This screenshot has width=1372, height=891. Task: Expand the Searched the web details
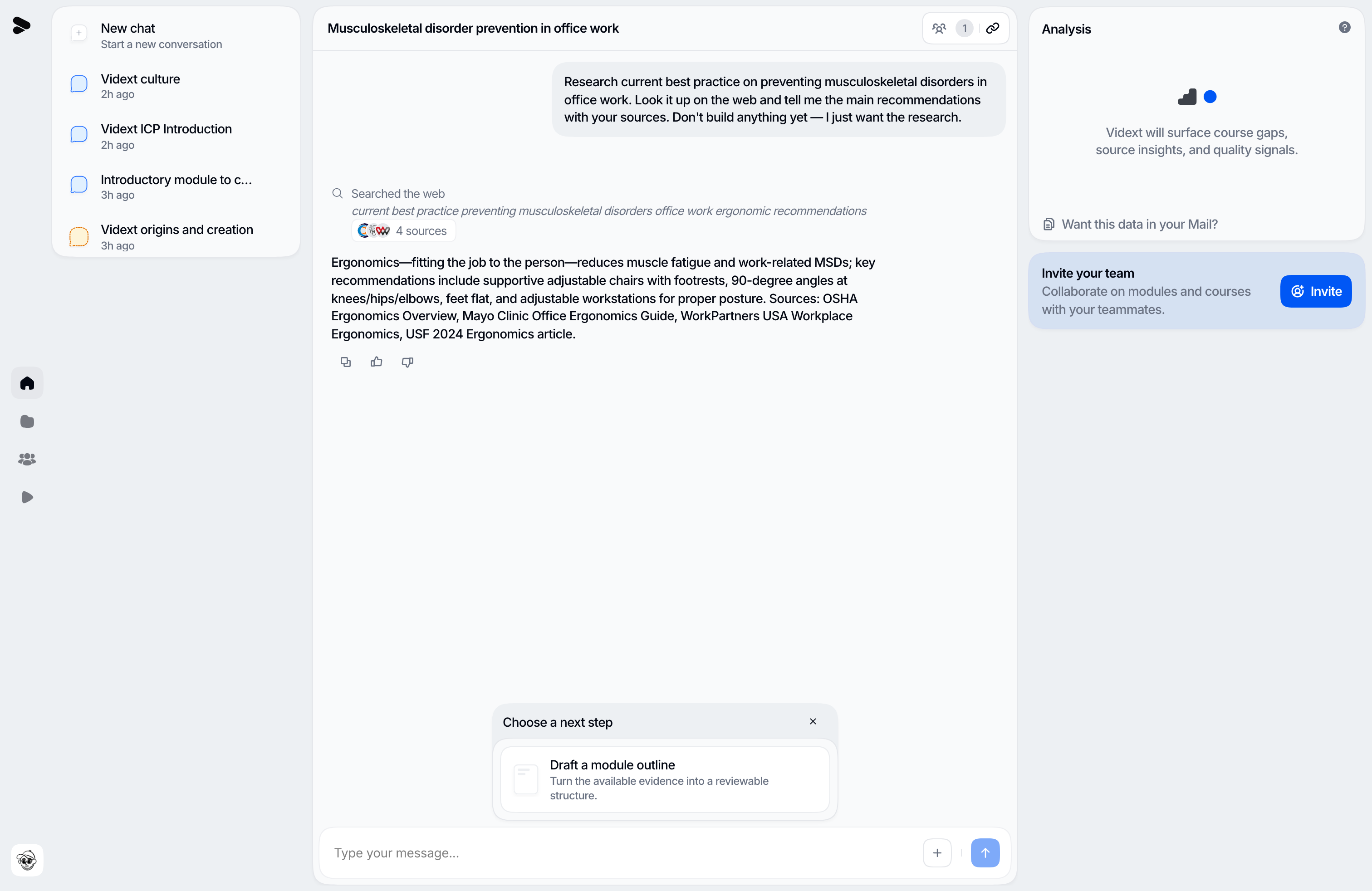pyautogui.click(x=398, y=194)
